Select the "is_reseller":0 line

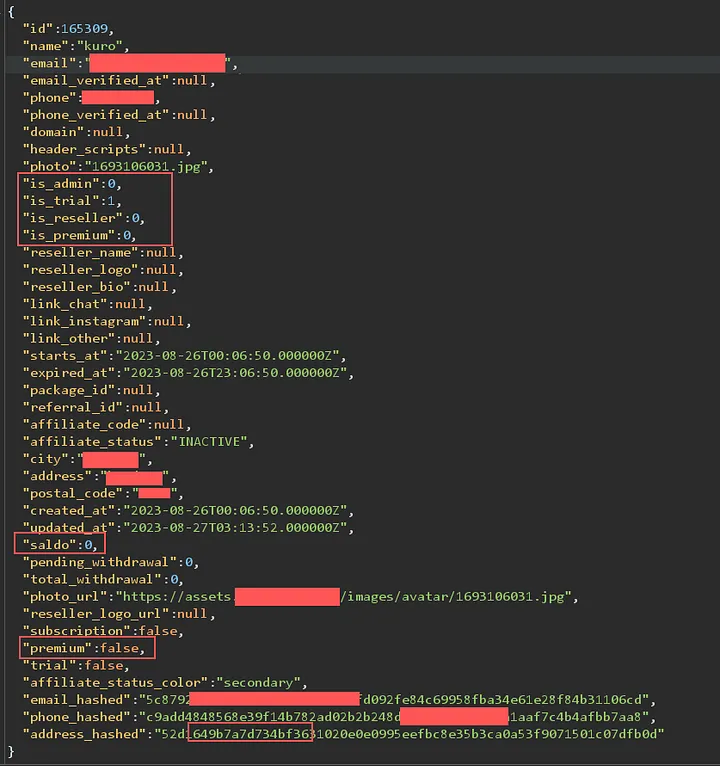pyautogui.click(x=84, y=218)
